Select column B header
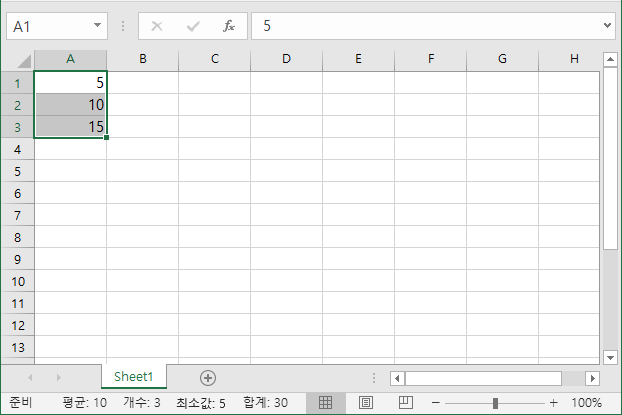622x415 pixels. (143, 60)
